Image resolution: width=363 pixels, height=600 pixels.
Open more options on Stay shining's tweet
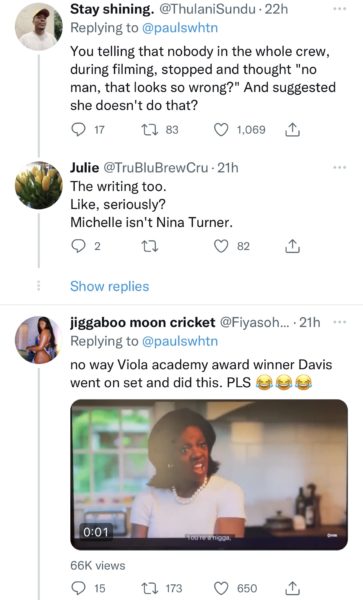coord(339,9)
